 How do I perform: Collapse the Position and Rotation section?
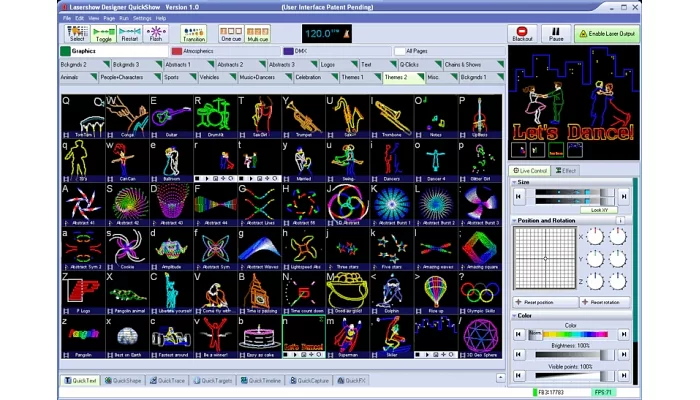point(514,221)
